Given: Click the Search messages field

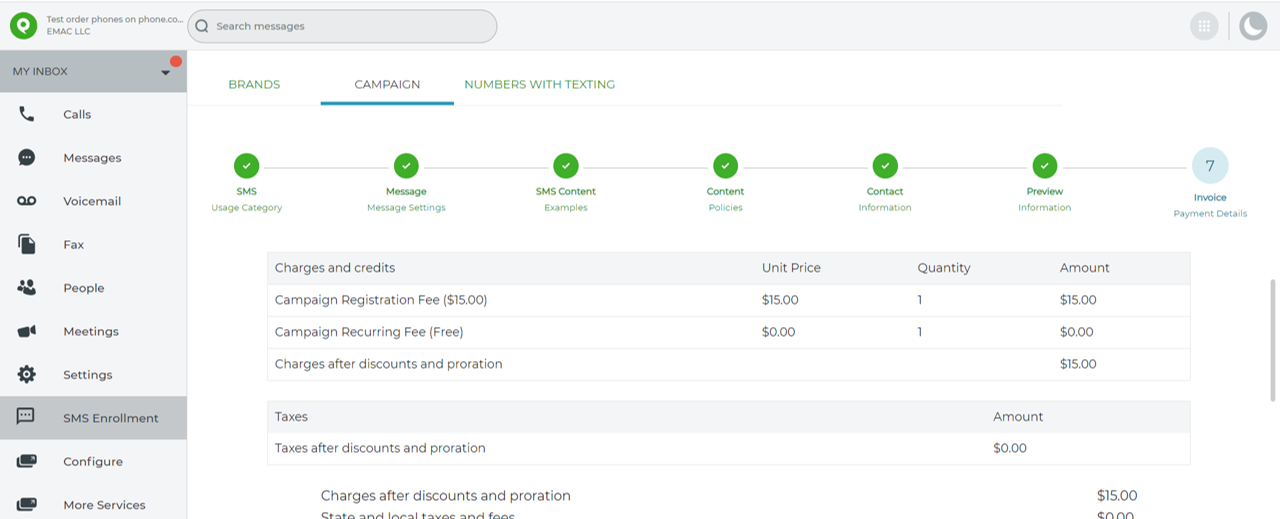Looking at the screenshot, I should coord(342,26).
